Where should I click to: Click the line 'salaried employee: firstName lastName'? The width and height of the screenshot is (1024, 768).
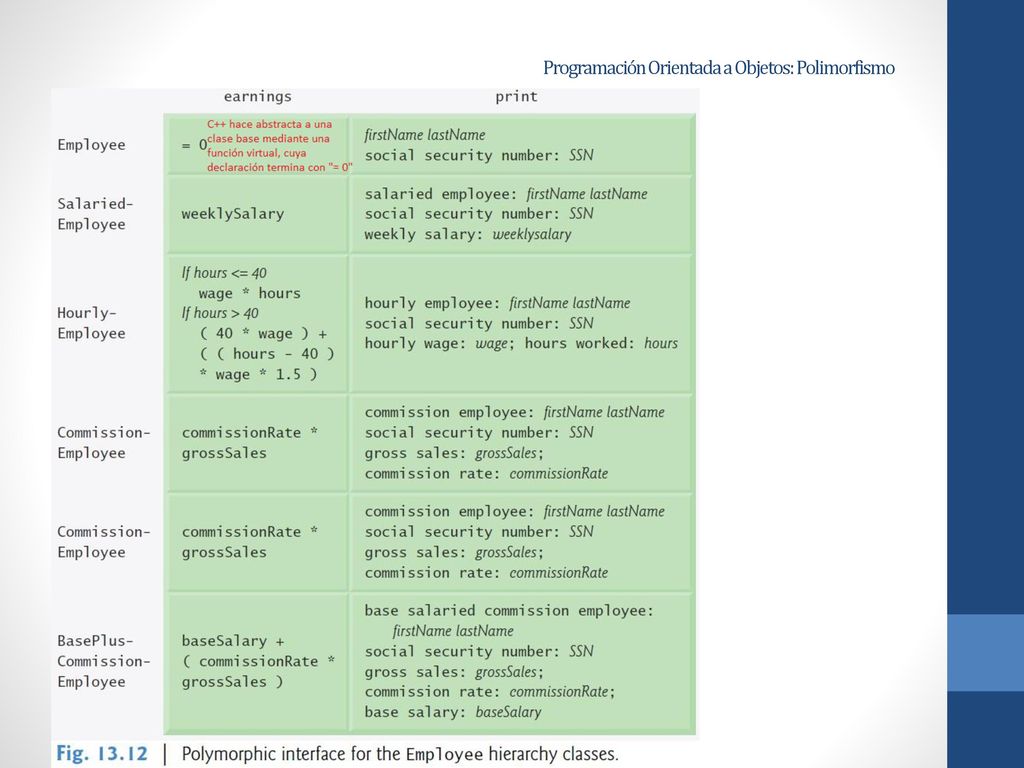point(505,194)
